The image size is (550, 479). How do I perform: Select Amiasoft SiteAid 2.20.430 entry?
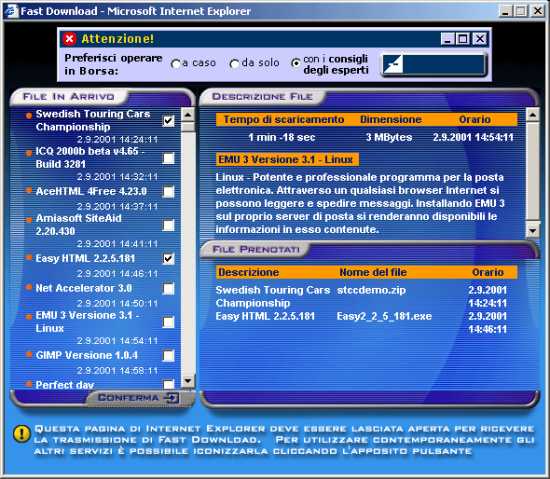79,225
